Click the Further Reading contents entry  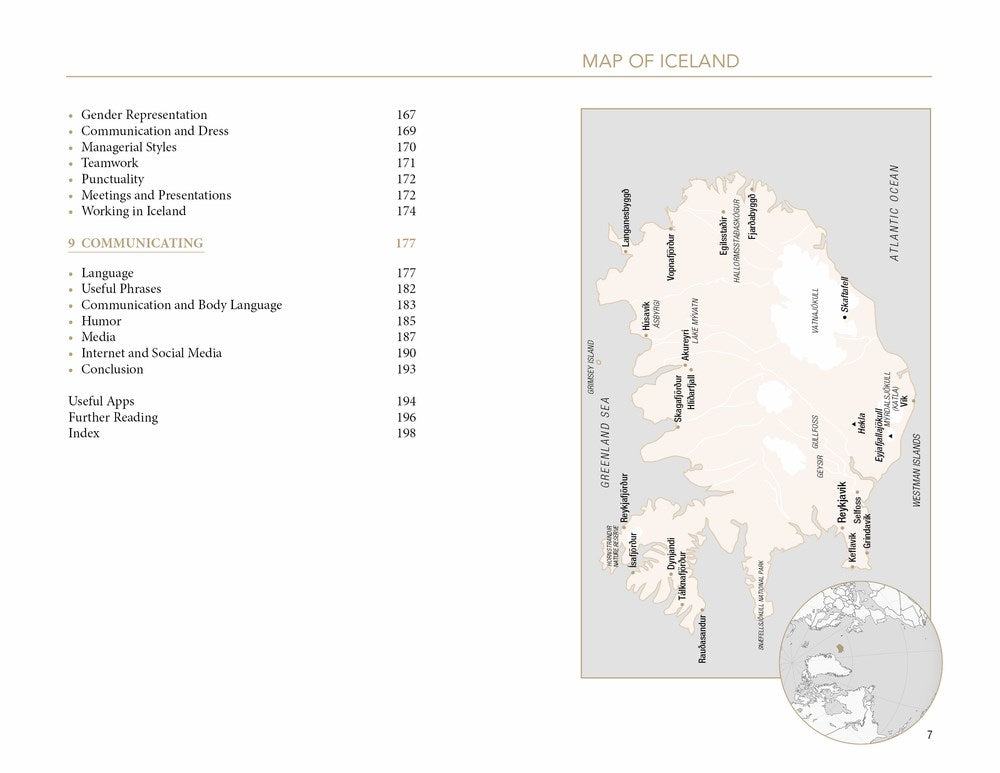pyautogui.click(x=112, y=417)
